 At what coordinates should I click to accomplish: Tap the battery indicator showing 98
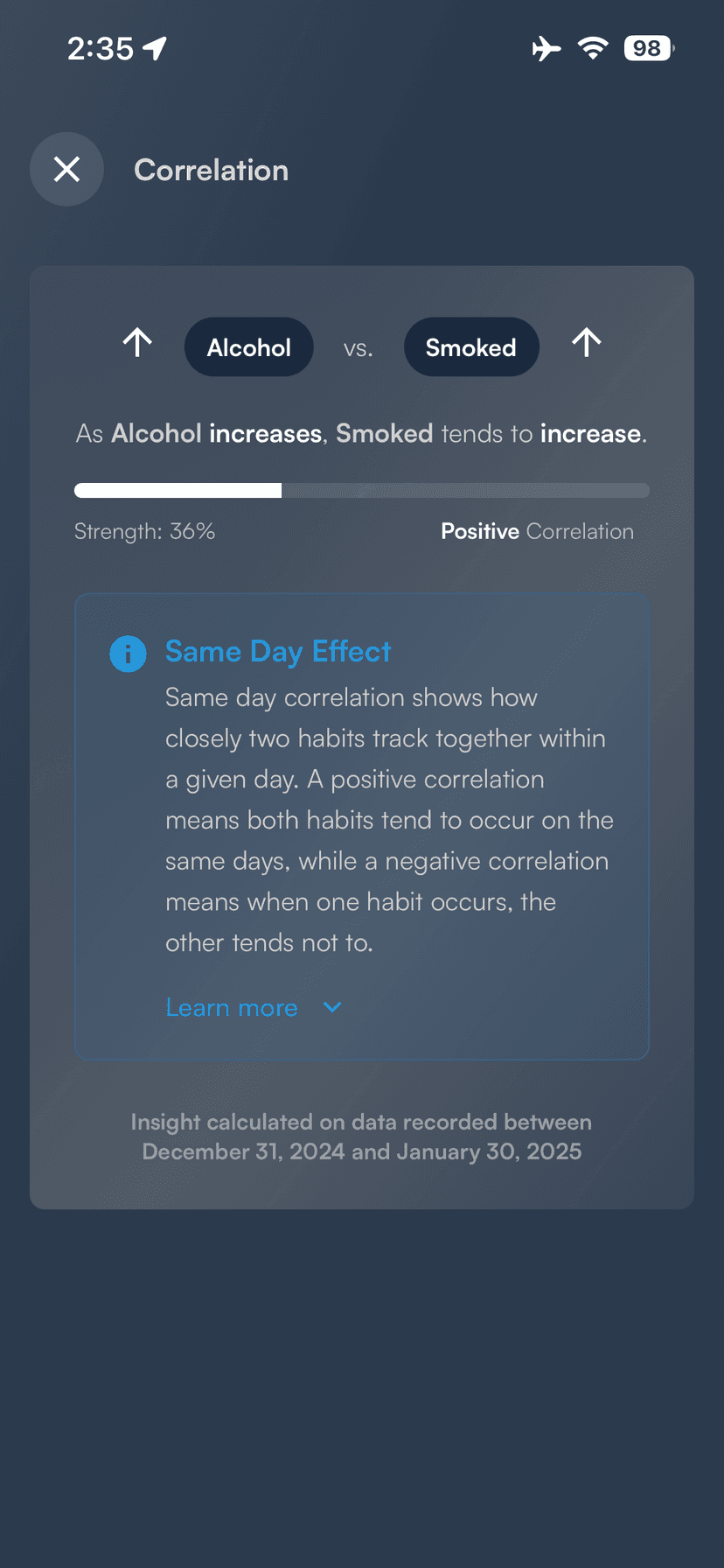[x=647, y=48]
